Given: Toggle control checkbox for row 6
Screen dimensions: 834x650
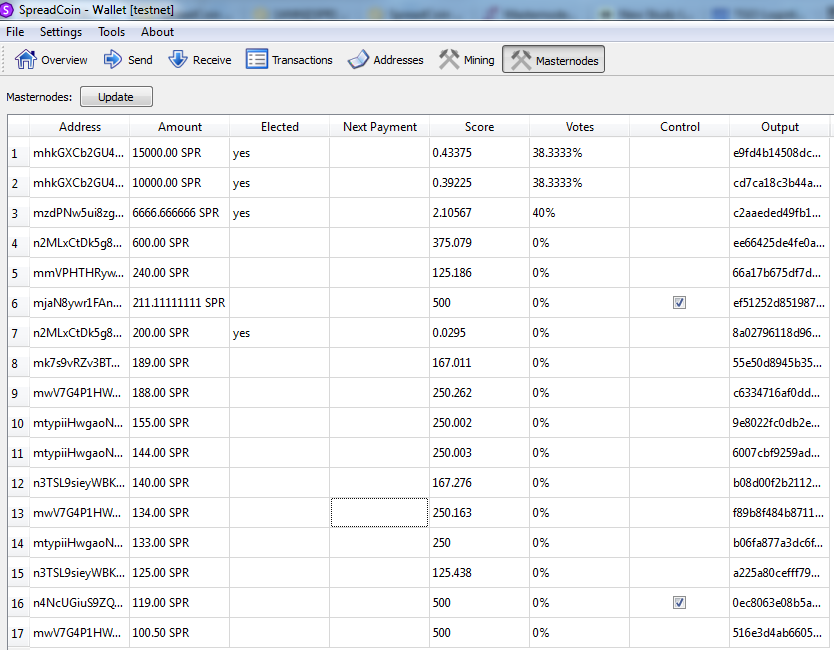Looking at the screenshot, I should [679, 303].
